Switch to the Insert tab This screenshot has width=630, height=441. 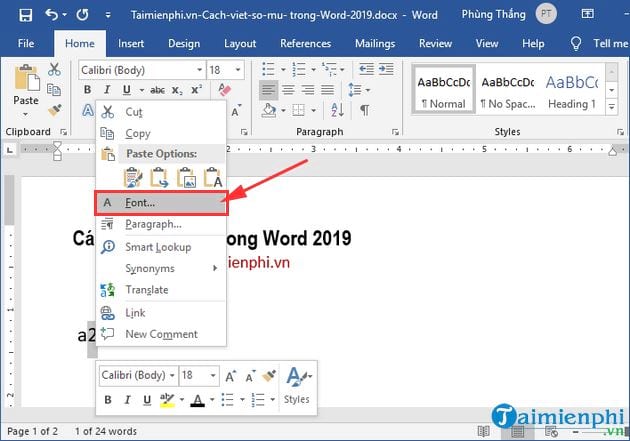point(131,43)
